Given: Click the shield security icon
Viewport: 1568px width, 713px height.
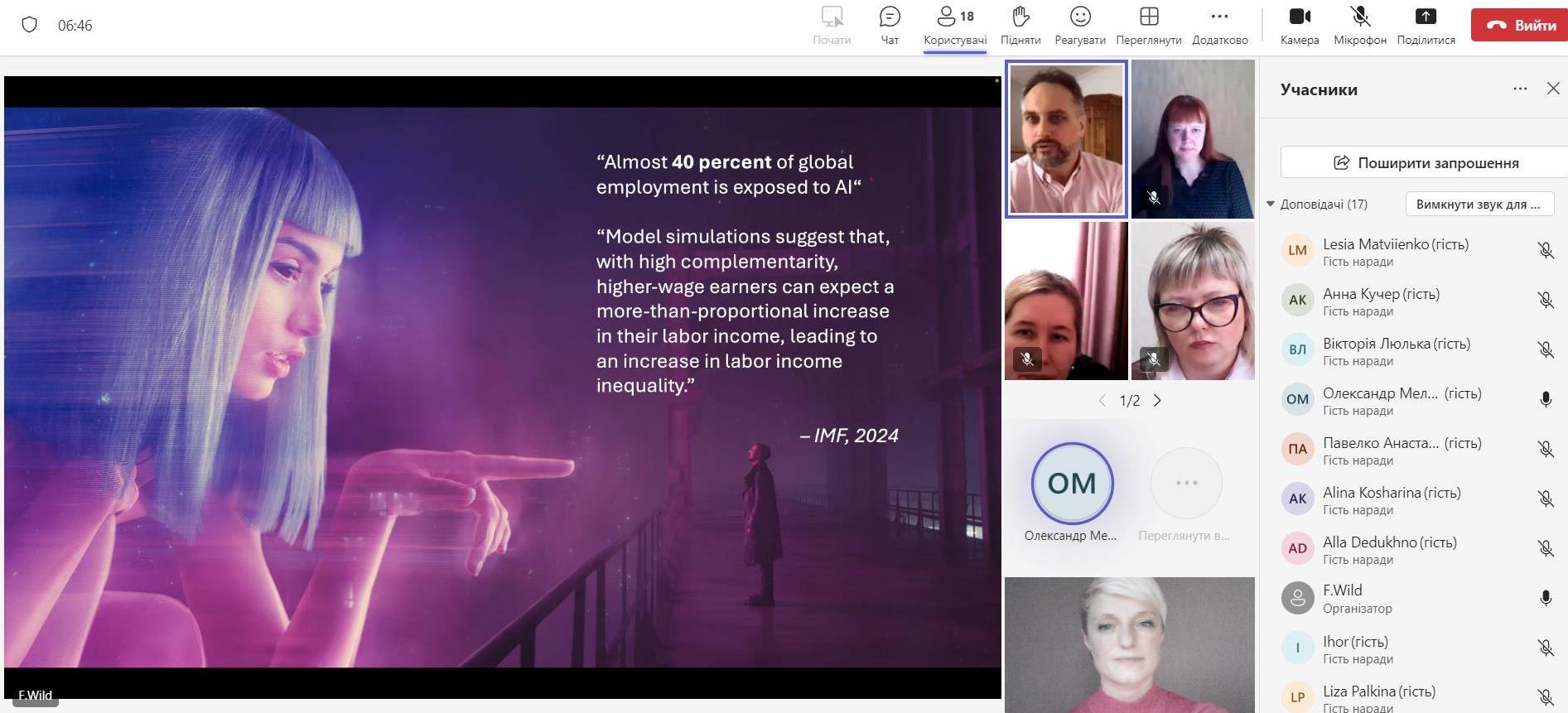Looking at the screenshot, I should click(x=29, y=25).
